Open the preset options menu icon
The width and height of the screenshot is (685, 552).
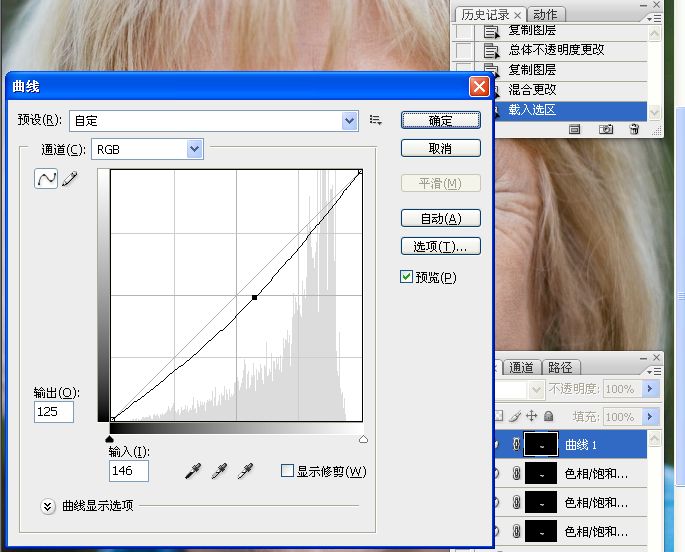pos(375,120)
